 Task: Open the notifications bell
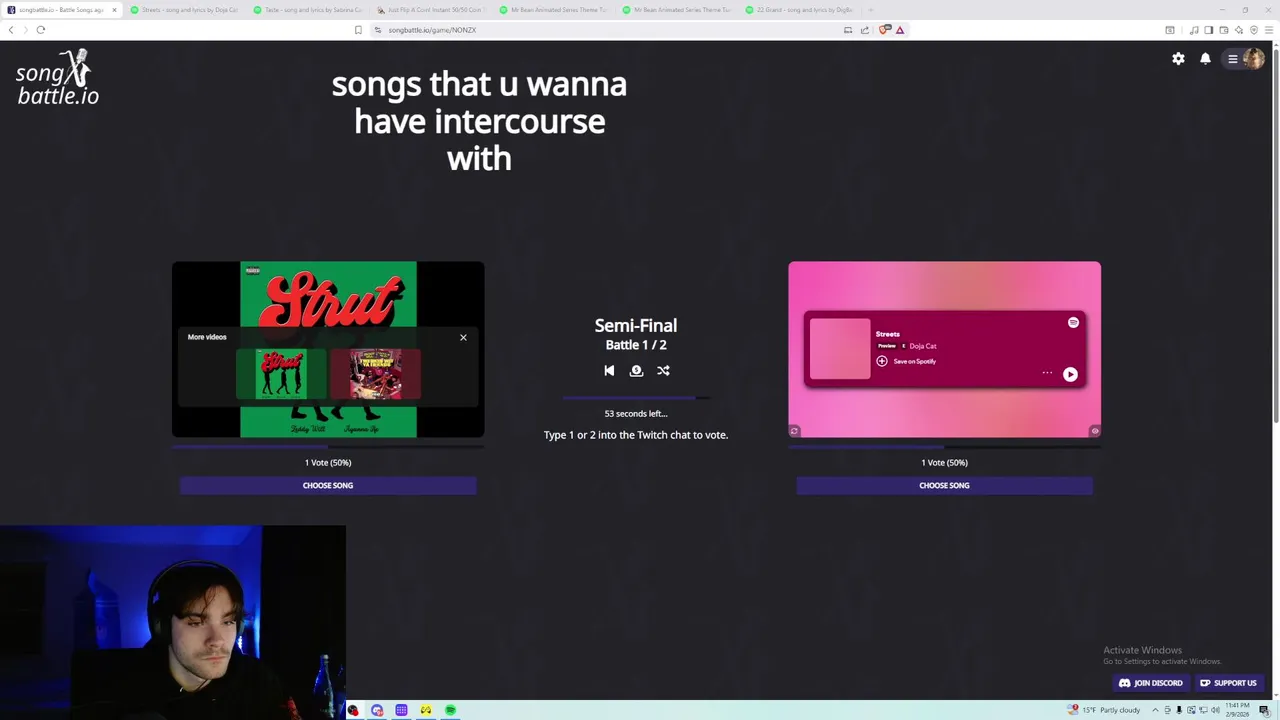(x=1205, y=59)
